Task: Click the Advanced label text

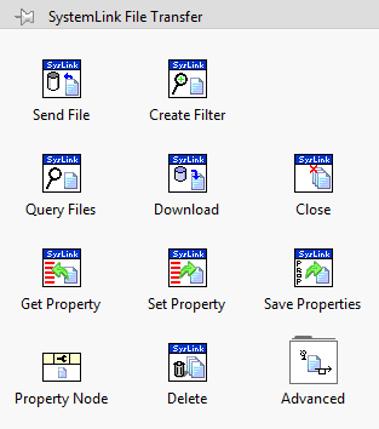Action: tap(313, 399)
